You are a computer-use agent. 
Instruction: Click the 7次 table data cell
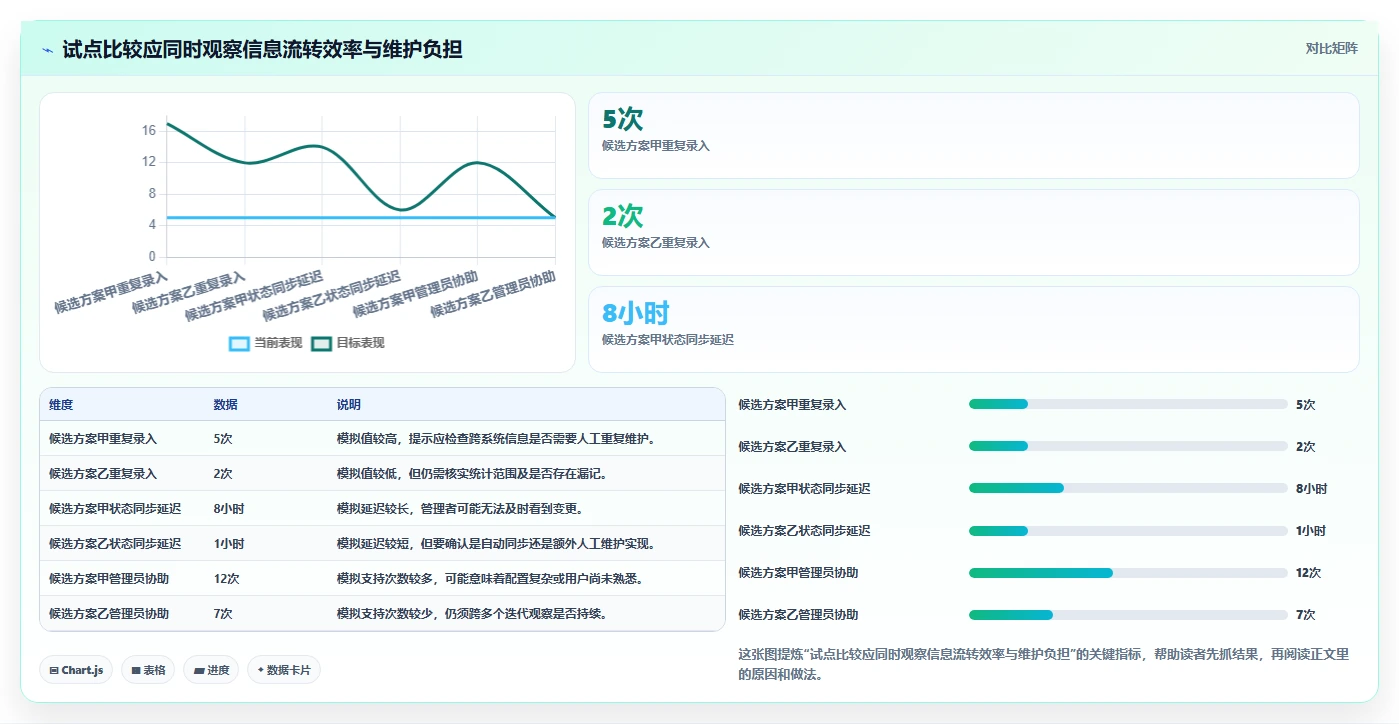pos(223,614)
